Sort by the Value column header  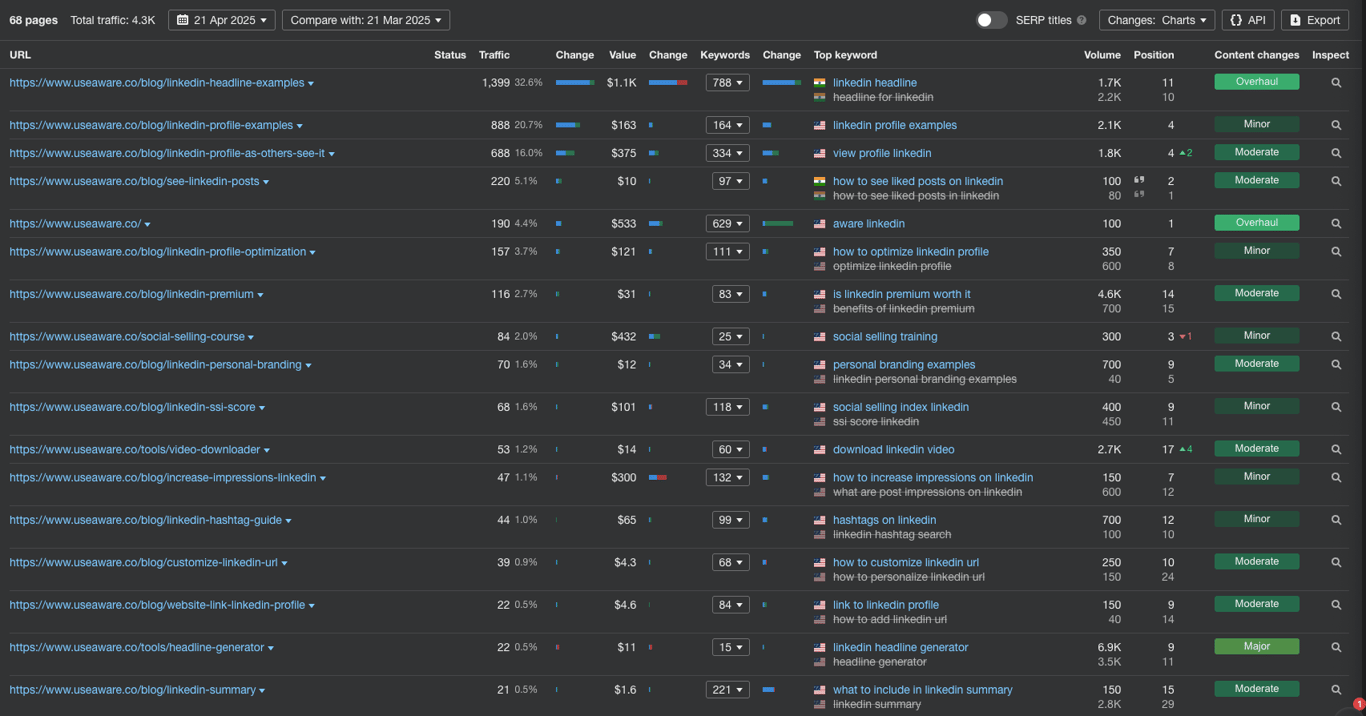(622, 55)
